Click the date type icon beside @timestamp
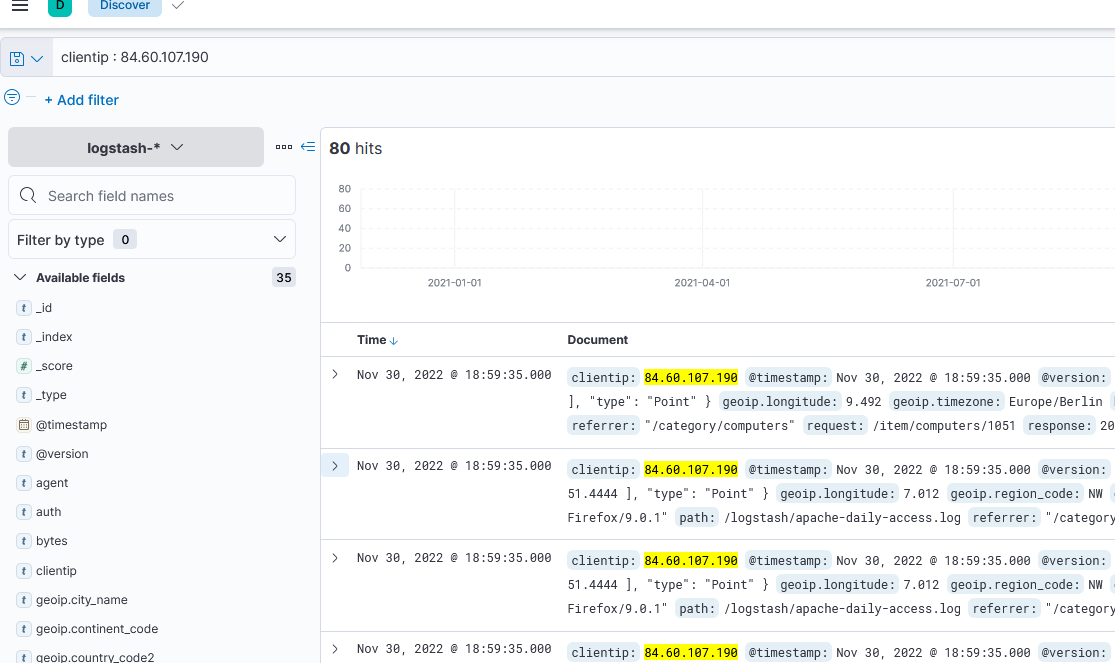 [23, 425]
